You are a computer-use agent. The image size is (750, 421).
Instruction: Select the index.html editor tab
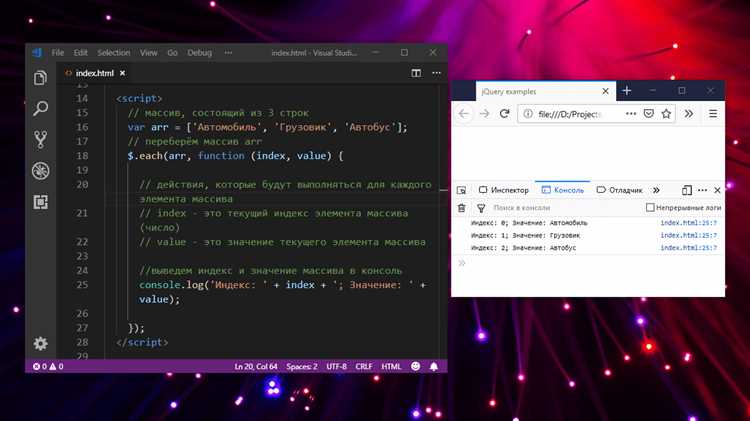94,73
